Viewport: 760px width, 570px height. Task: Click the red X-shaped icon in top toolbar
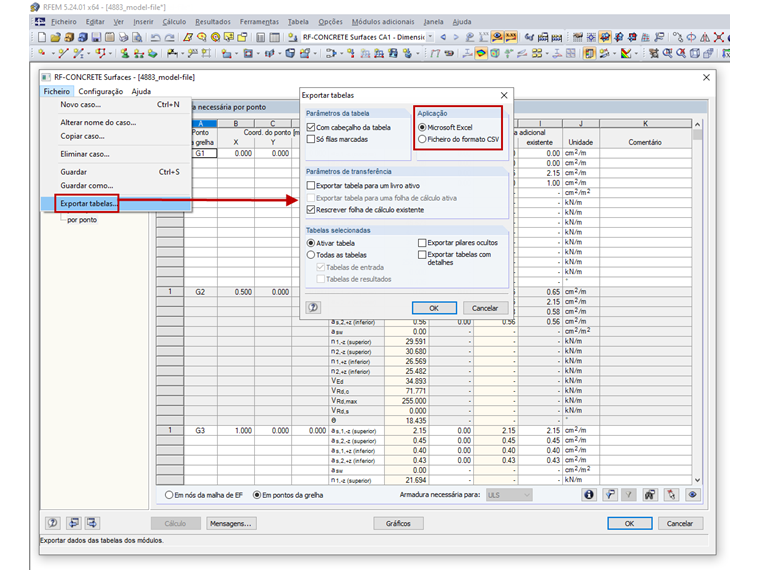pos(719,37)
